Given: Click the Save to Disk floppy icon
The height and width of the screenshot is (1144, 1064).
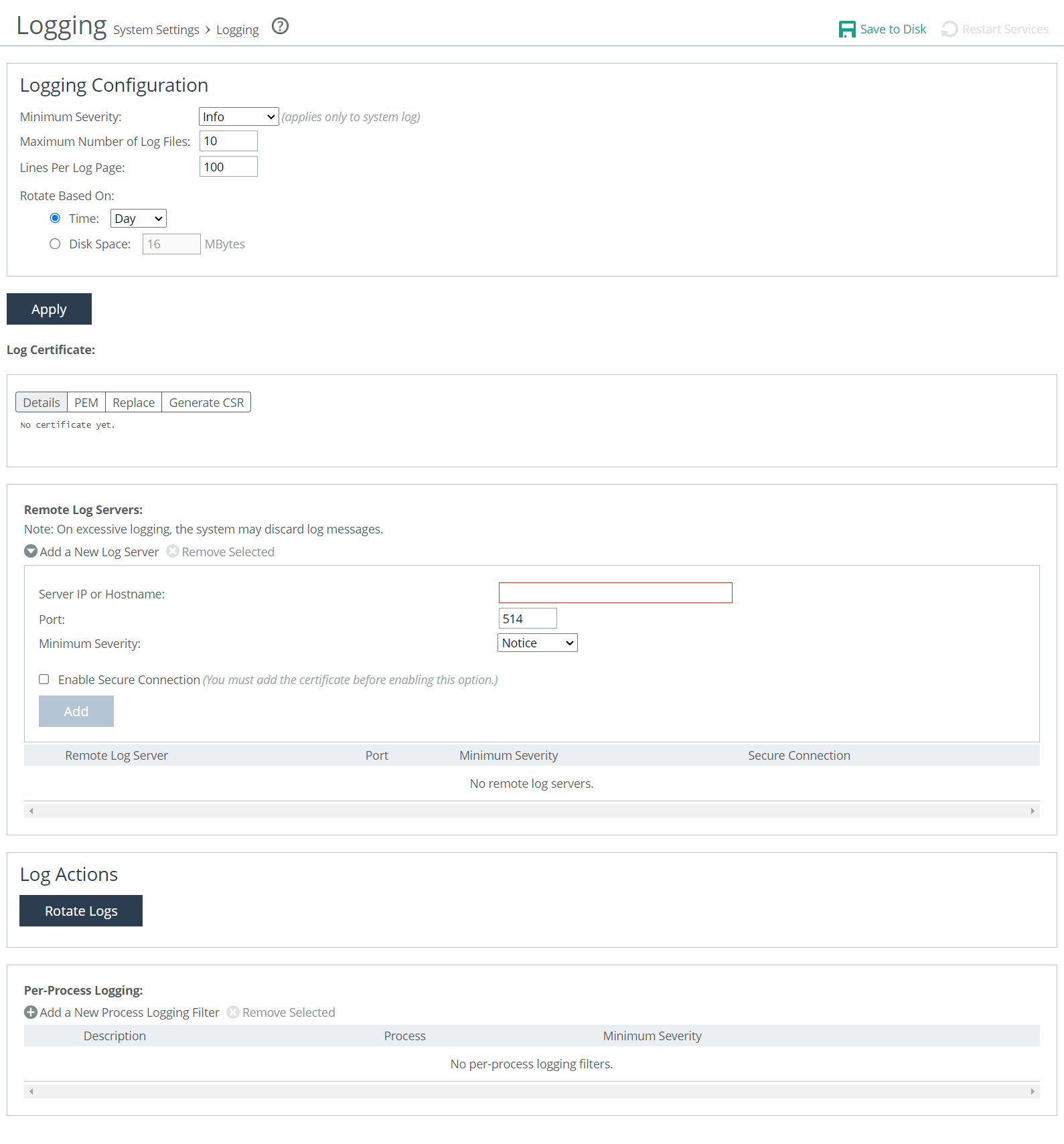Looking at the screenshot, I should [x=847, y=29].
